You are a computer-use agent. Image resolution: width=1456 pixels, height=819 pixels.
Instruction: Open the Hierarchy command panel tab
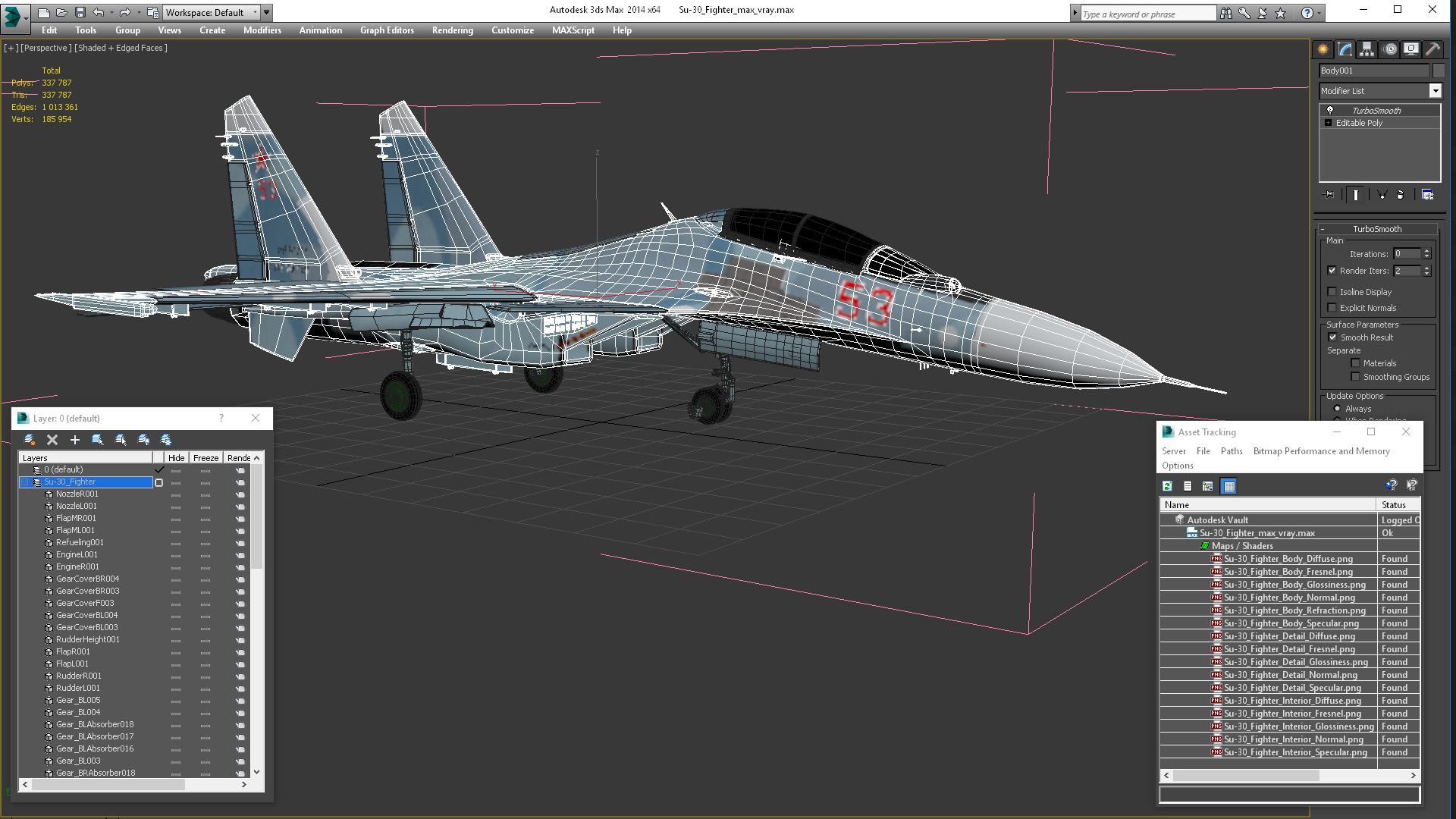click(1367, 49)
